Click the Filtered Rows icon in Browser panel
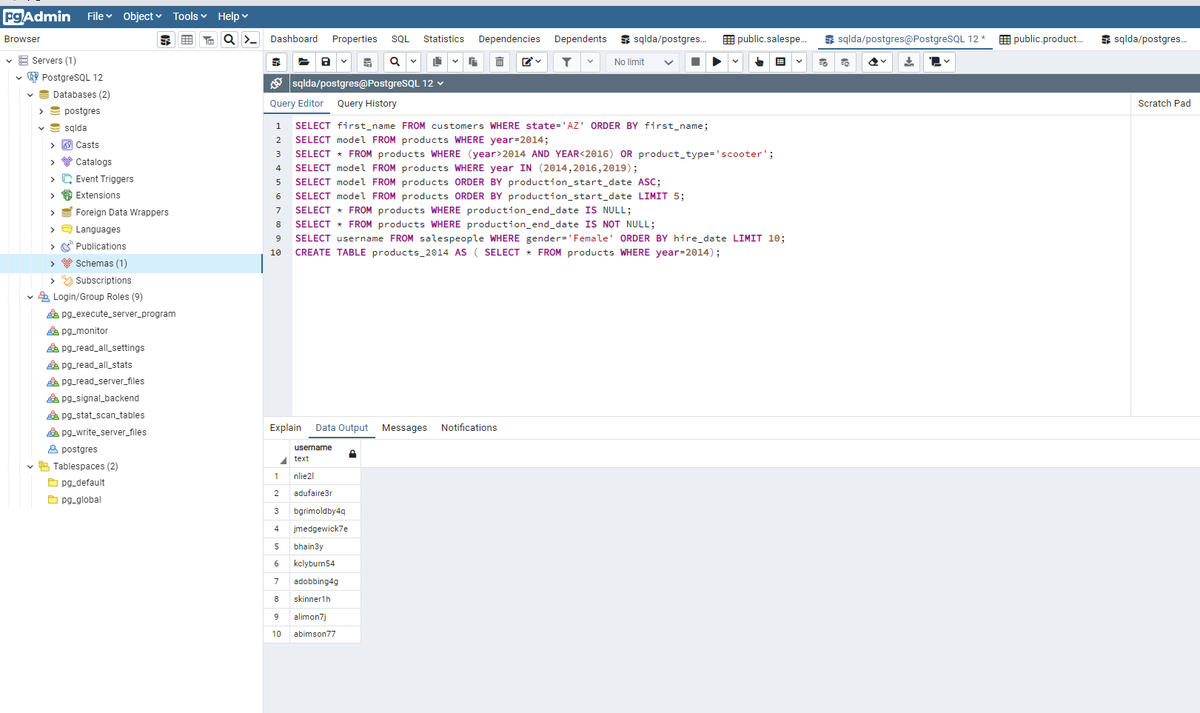 click(x=210, y=39)
